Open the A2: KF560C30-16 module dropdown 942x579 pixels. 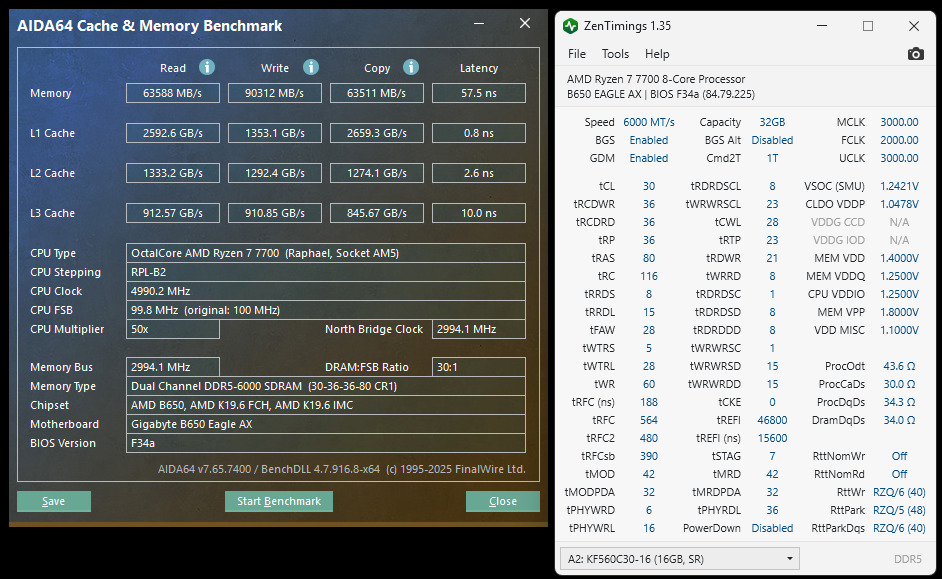click(x=679, y=559)
